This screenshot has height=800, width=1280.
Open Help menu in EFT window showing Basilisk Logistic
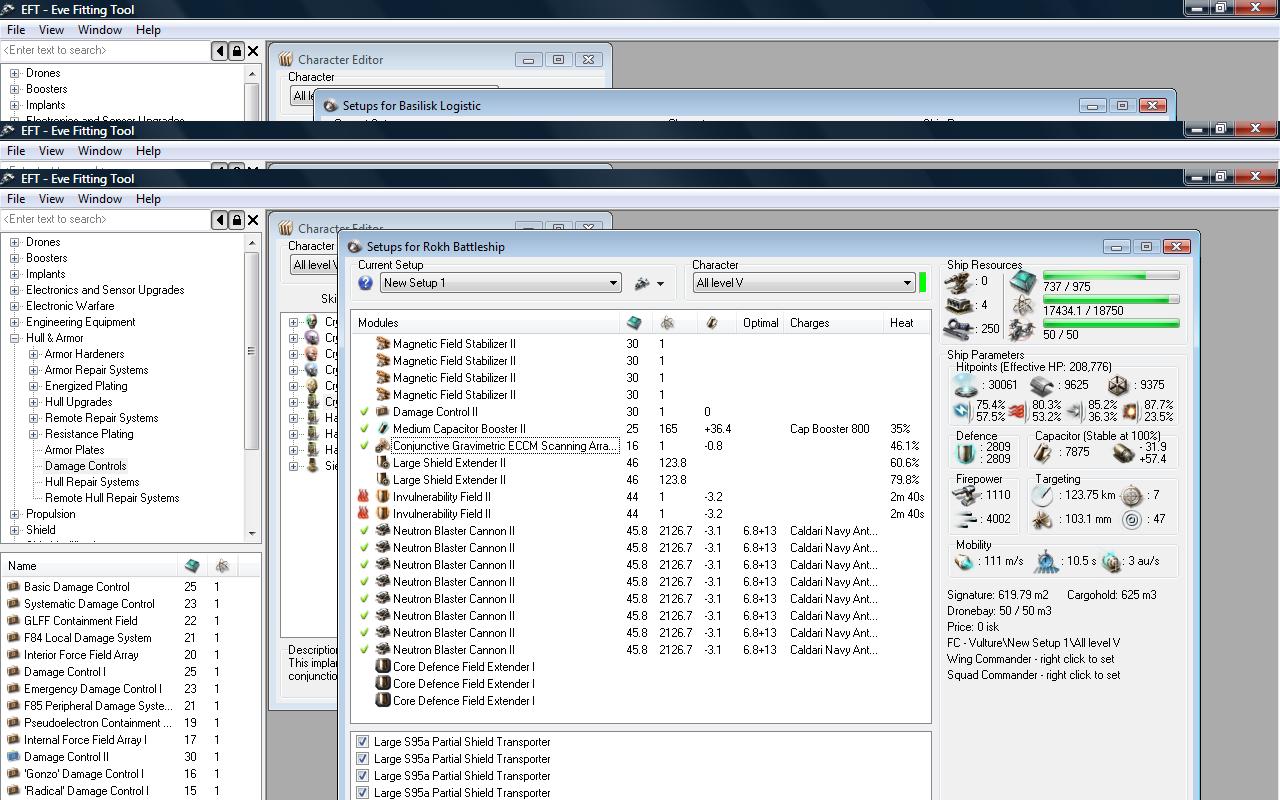(x=148, y=30)
